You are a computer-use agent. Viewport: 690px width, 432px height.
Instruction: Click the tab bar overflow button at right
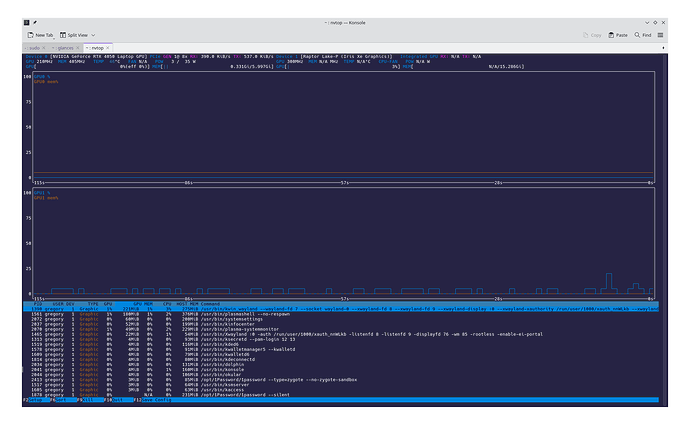[663, 48]
